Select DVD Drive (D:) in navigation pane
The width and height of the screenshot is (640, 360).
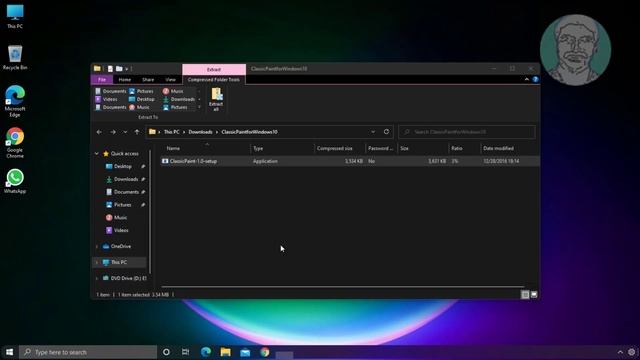pyautogui.click(x=124, y=278)
